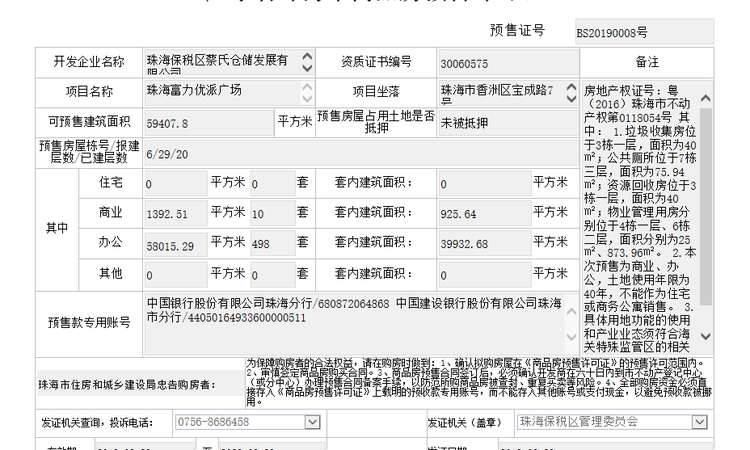Click down arrow of 开发企业名称 field
This screenshot has height=450, width=750.
pyautogui.click(x=307, y=68)
